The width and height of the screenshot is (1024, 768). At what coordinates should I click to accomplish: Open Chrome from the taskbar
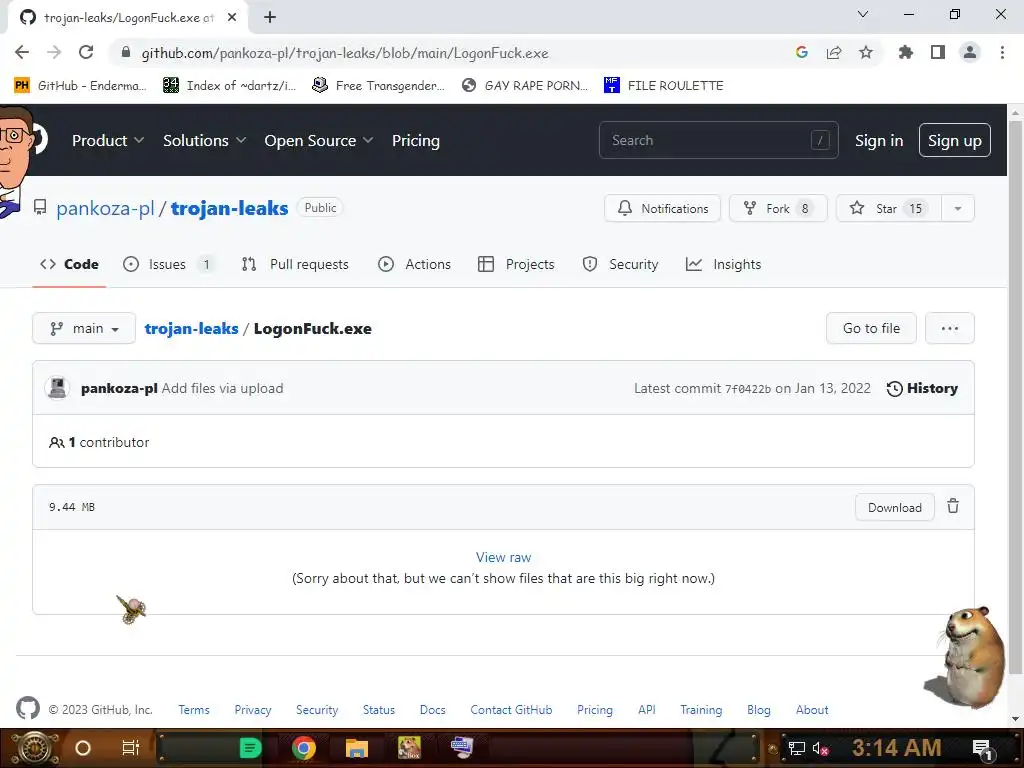(304, 747)
